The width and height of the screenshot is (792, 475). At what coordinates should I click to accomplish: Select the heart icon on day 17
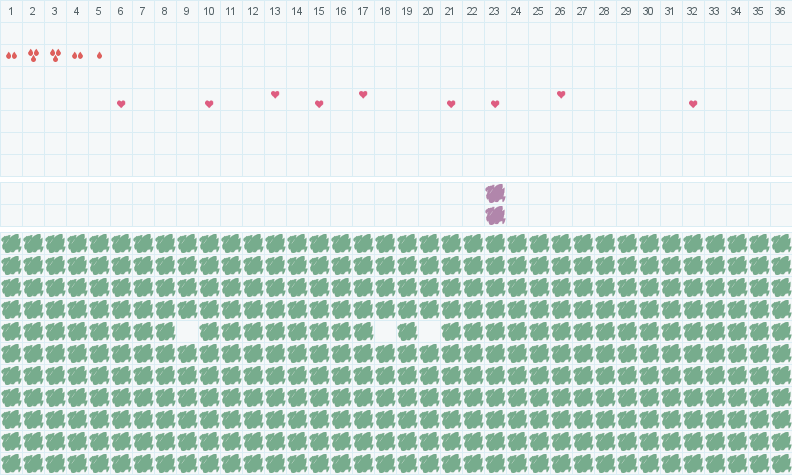pyautogui.click(x=363, y=94)
